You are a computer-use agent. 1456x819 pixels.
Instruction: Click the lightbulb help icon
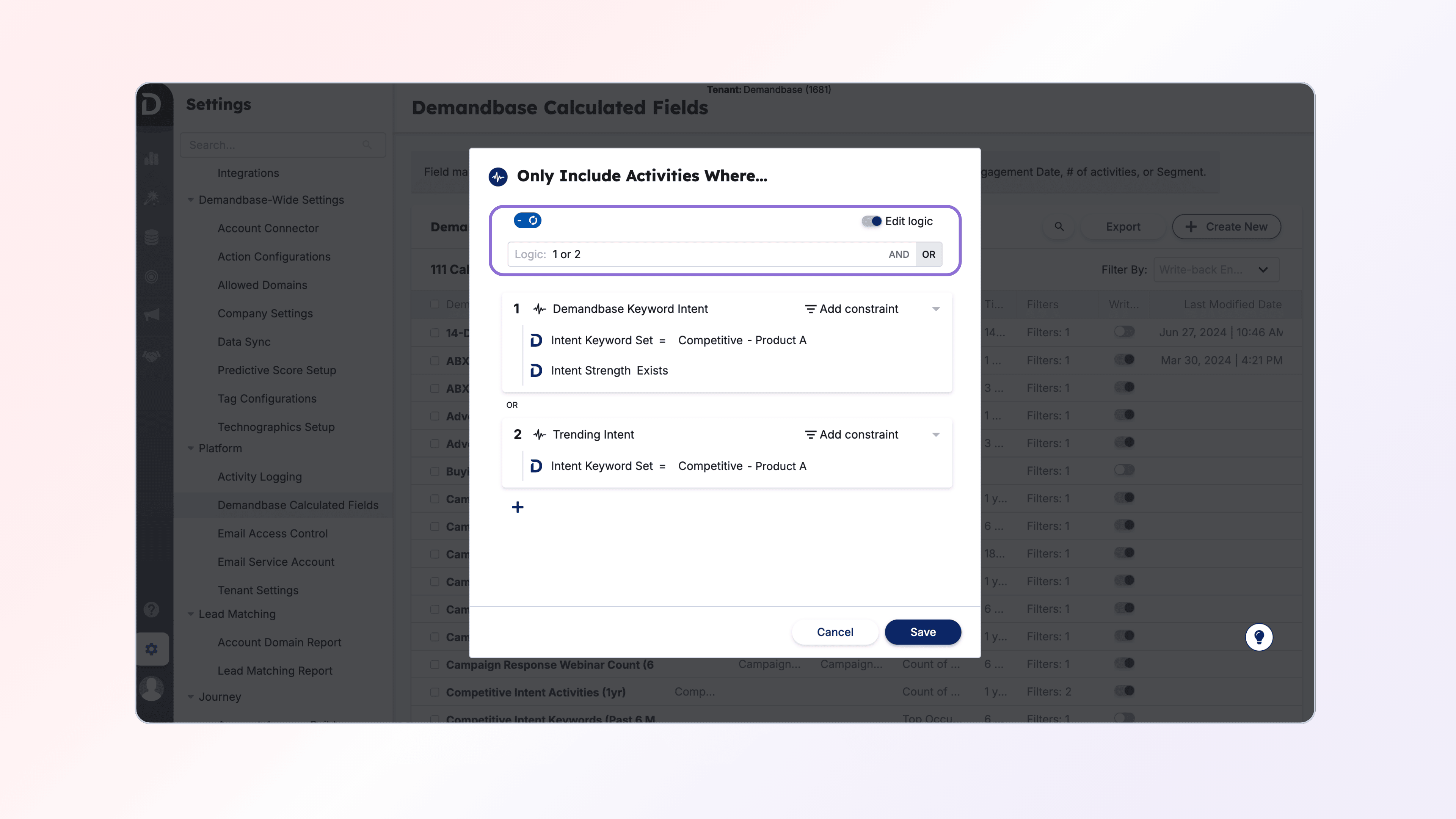tap(1259, 637)
